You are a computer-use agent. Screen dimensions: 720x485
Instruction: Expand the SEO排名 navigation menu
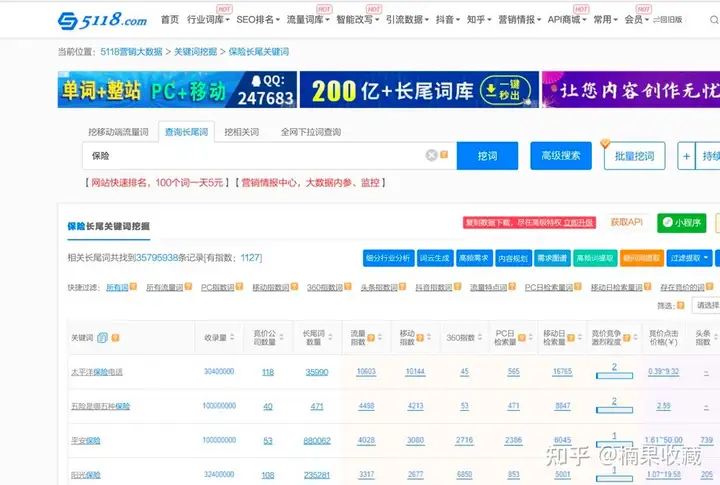coord(258,20)
